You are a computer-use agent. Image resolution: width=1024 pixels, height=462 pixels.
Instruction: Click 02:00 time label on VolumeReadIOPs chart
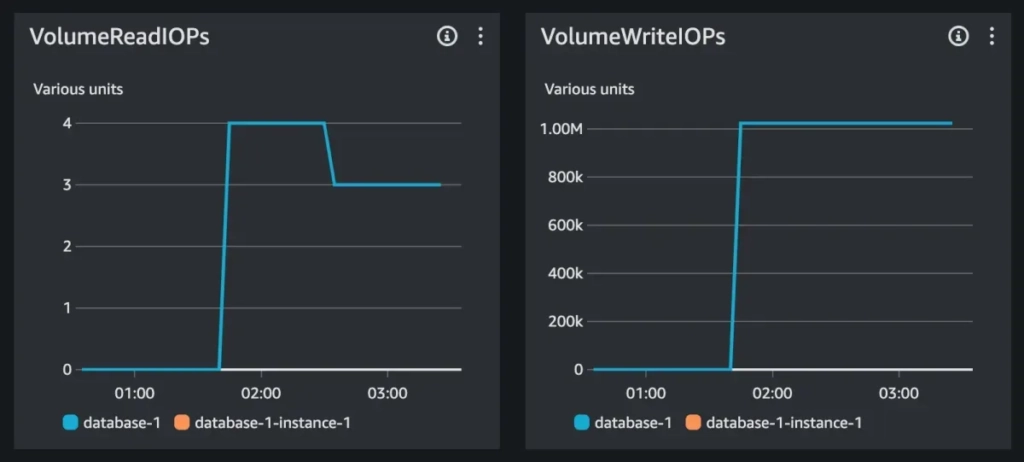(261, 394)
